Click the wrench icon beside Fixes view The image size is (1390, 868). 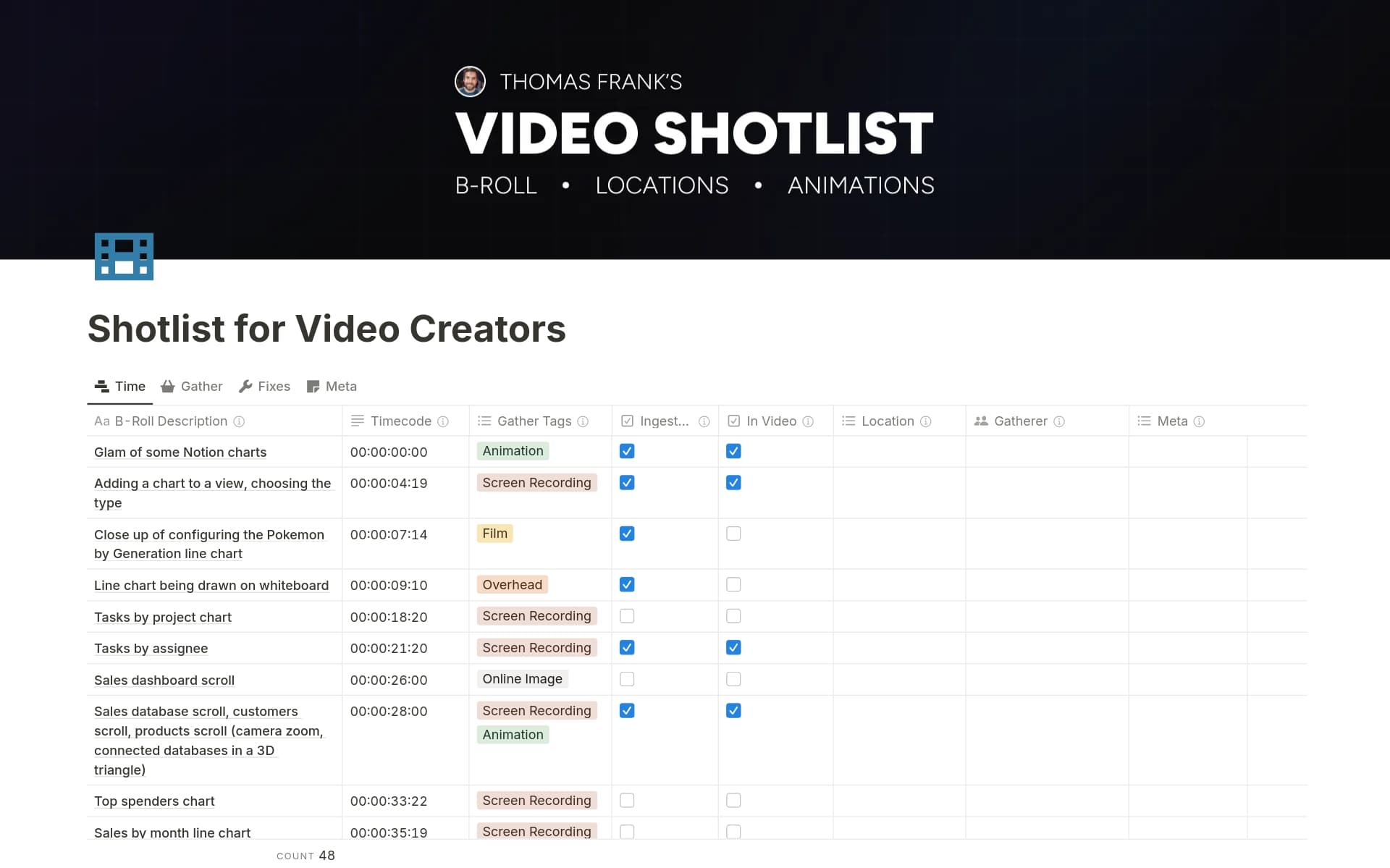245,386
